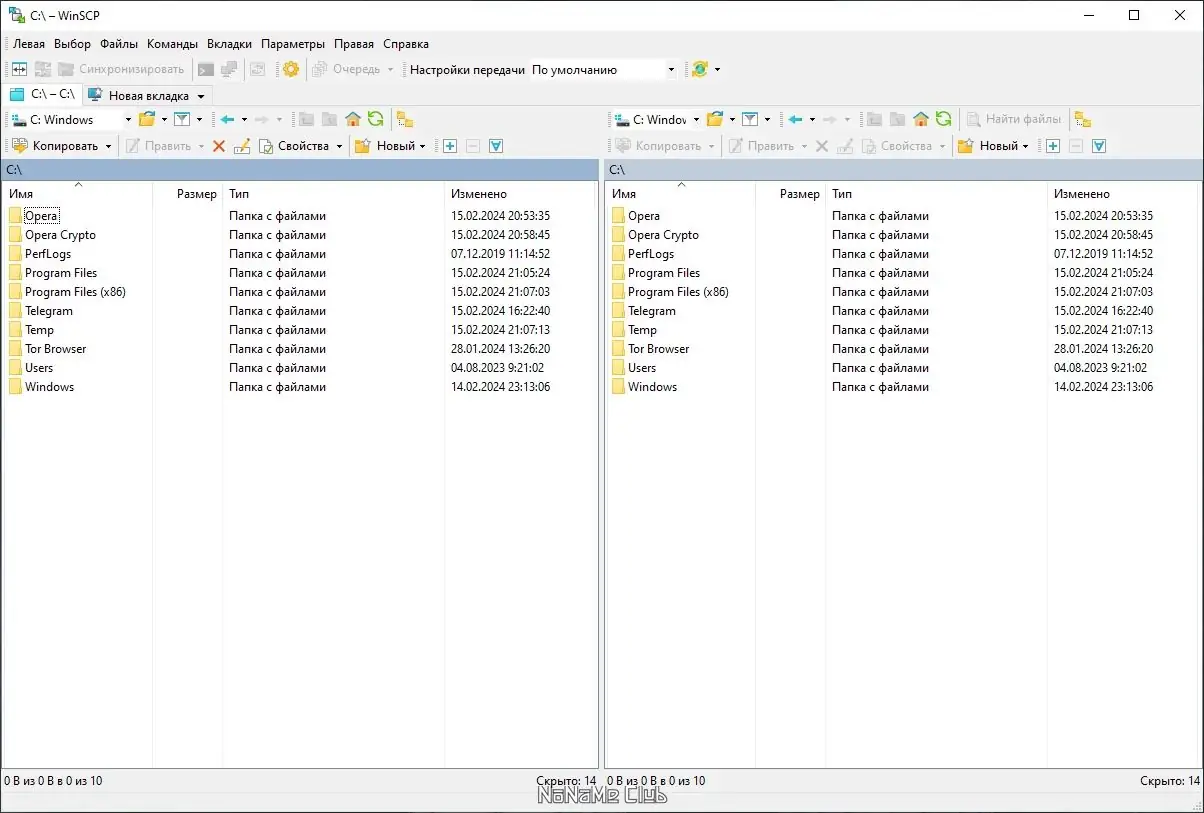Open the Справка menu
The width and height of the screenshot is (1204, 813).
pos(406,44)
